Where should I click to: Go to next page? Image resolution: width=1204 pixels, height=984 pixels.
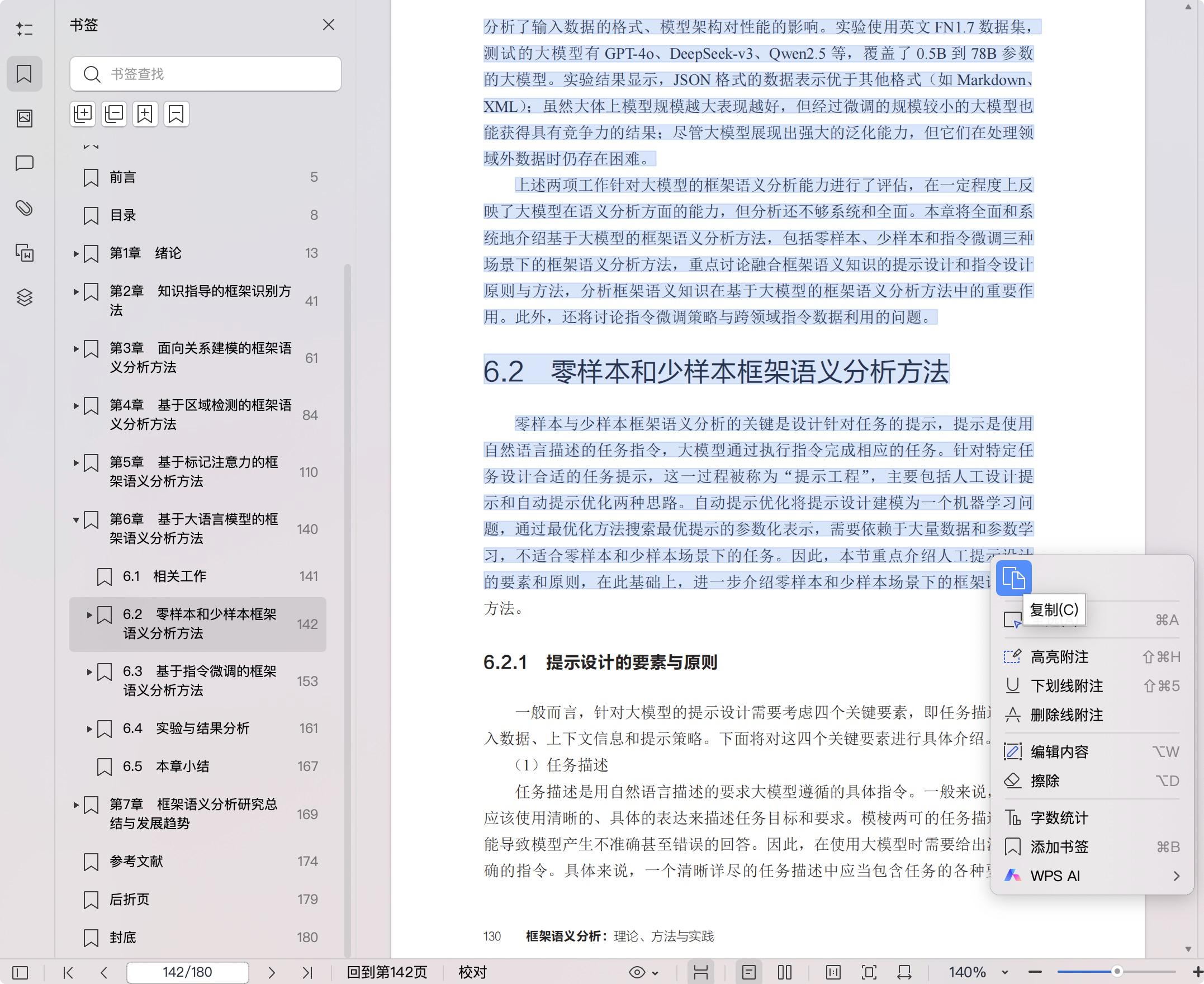(x=272, y=973)
